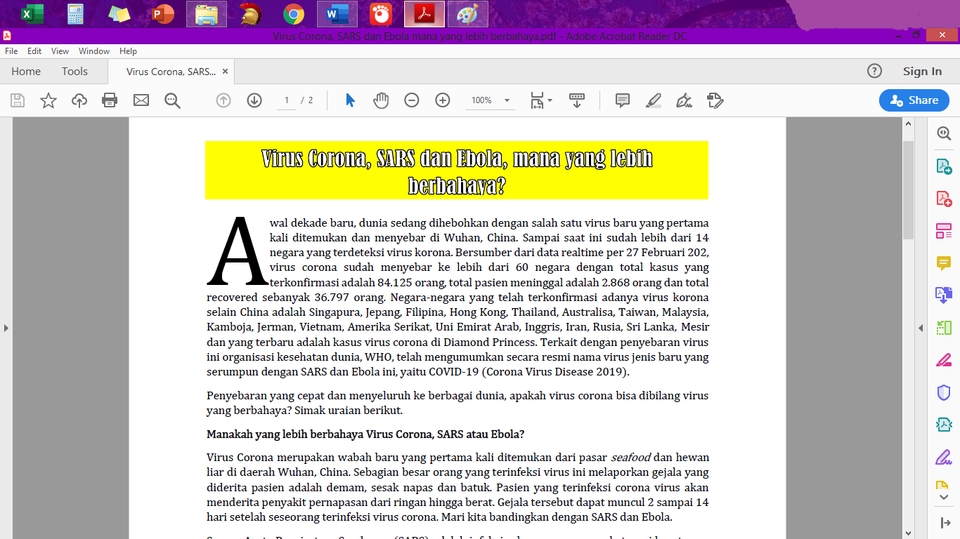
Task: Expand more tools chevron in right pane
Action: pyautogui.click(x=943, y=497)
